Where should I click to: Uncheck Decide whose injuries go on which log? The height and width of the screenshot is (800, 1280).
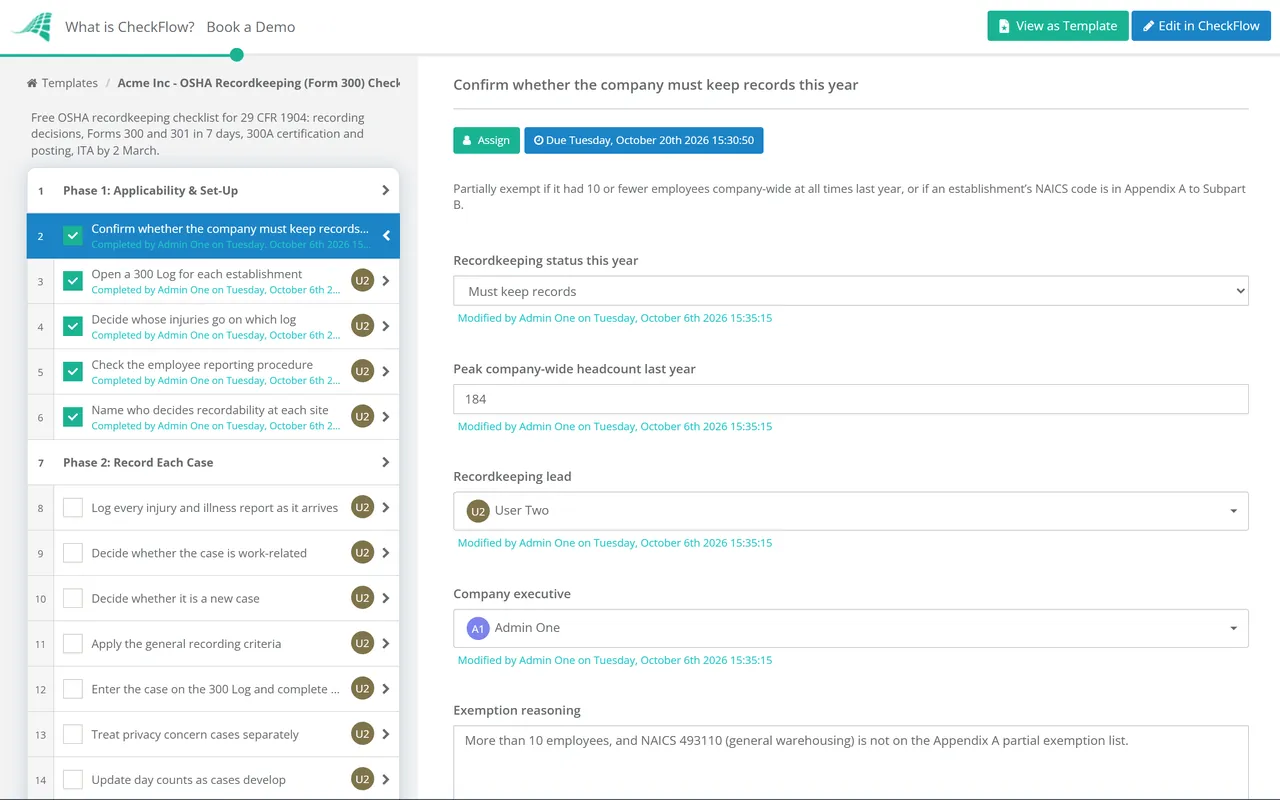pyautogui.click(x=73, y=326)
